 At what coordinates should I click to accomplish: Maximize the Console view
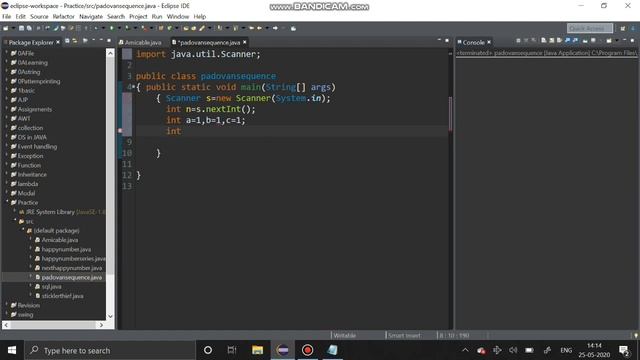pyautogui.click(x=632, y=40)
